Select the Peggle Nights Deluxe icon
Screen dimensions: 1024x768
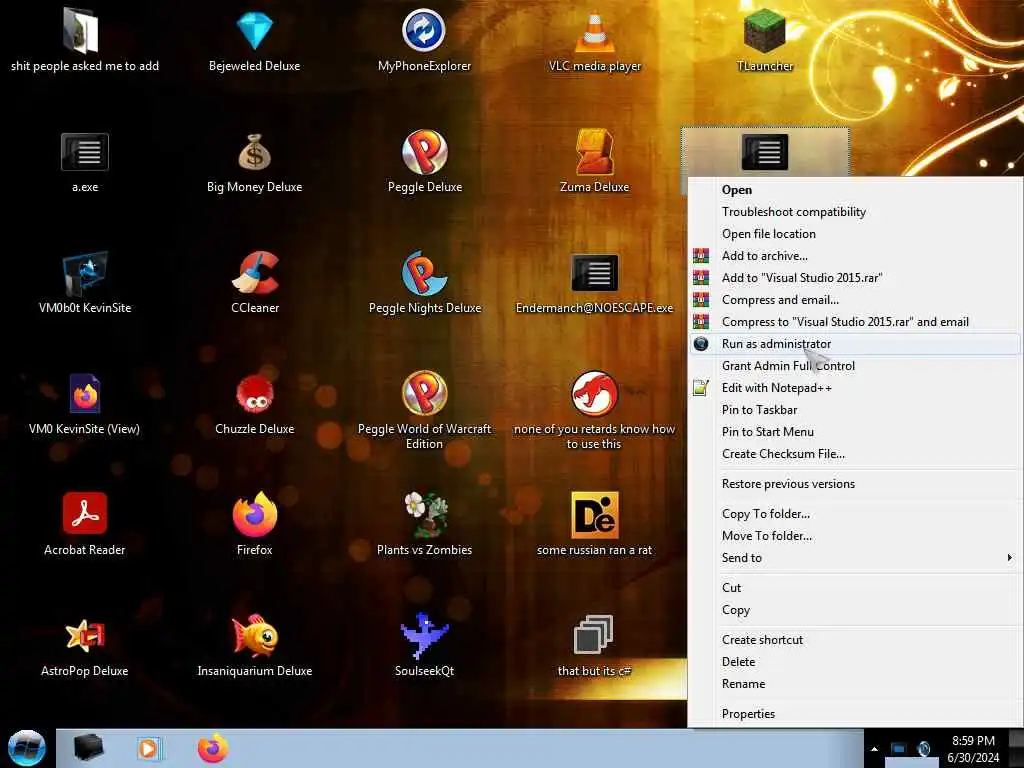[424, 273]
